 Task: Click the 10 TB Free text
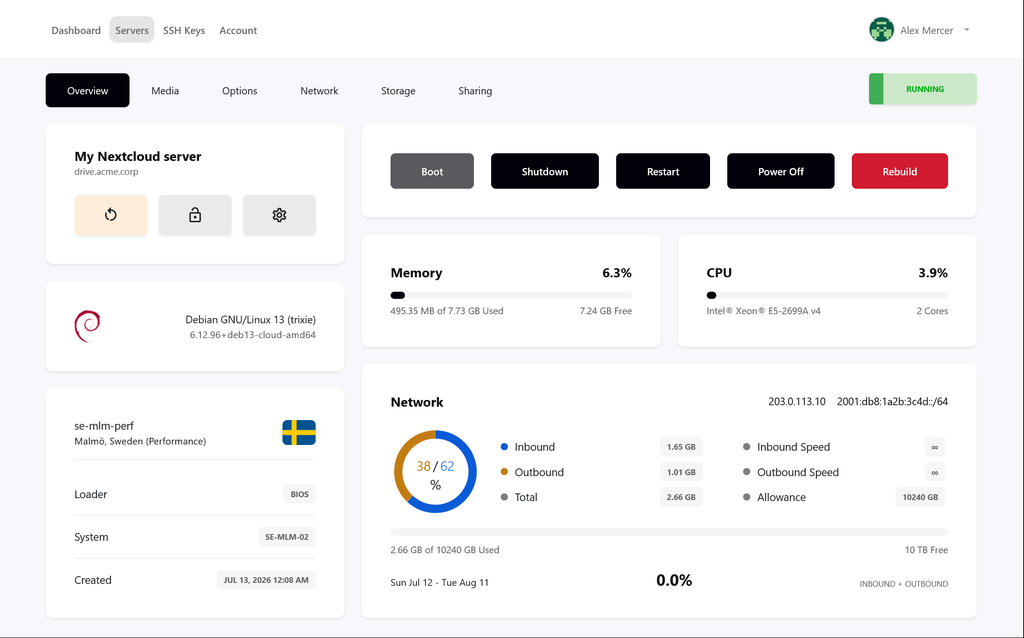click(927, 550)
